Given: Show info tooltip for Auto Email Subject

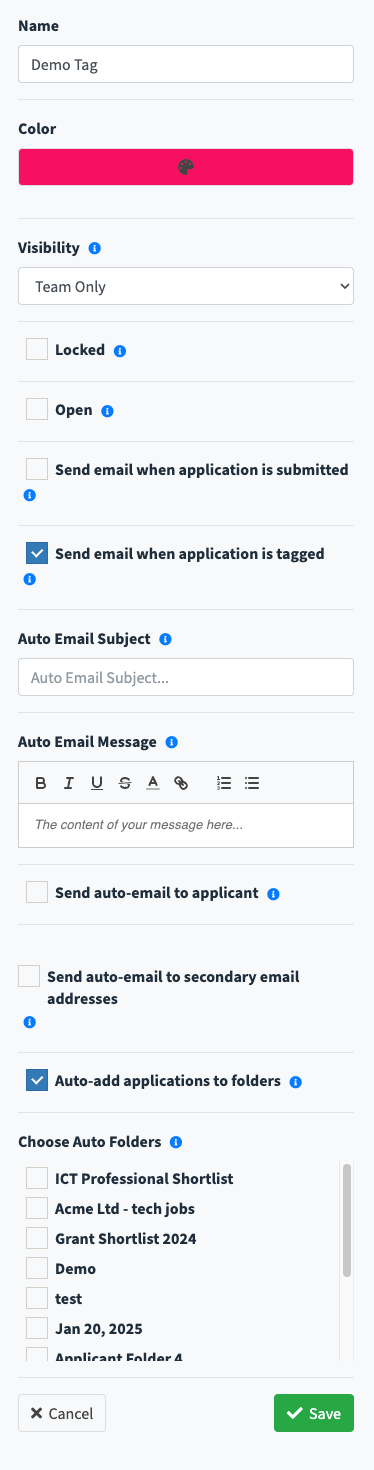Looking at the screenshot, I should coord(166,638).
